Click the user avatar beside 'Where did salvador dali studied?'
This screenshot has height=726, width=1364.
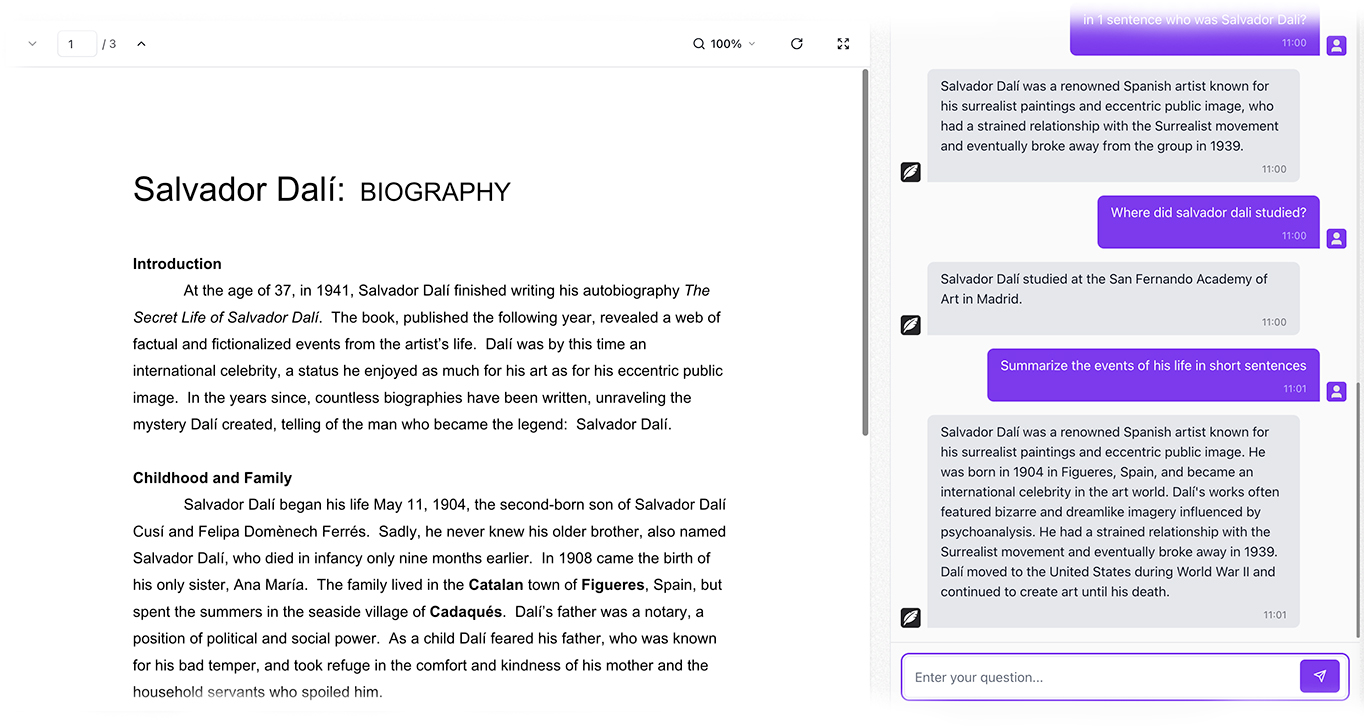tap(1336, 238)
